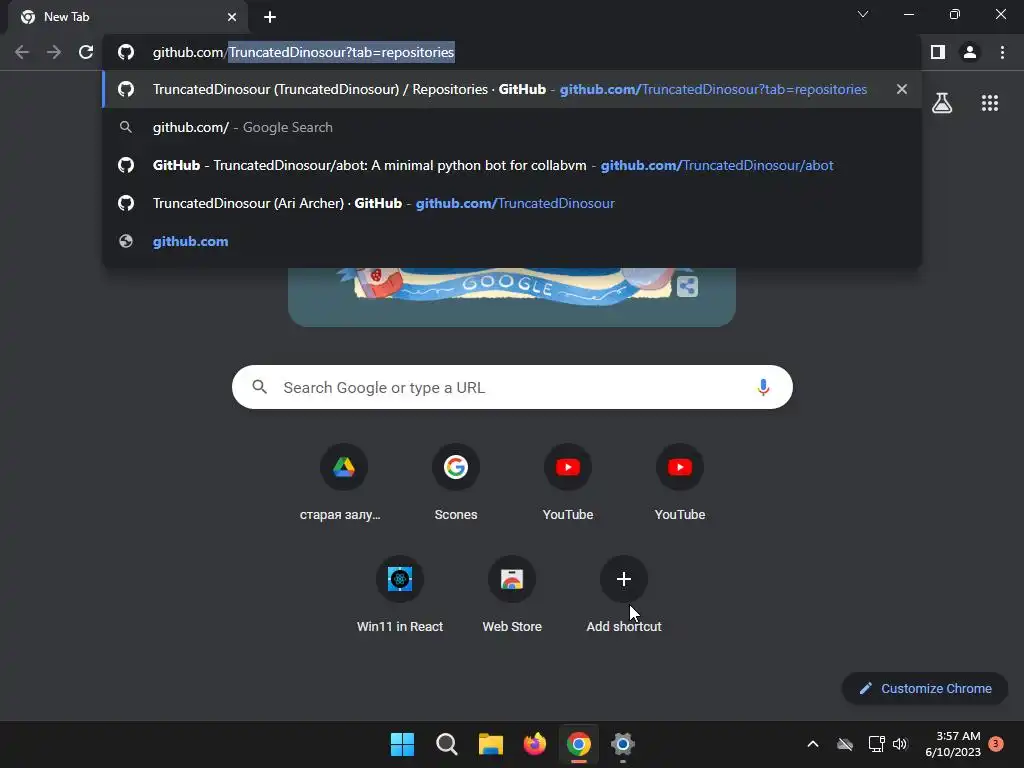
Task: Open the Google apps grid
Action: point(990,103)
